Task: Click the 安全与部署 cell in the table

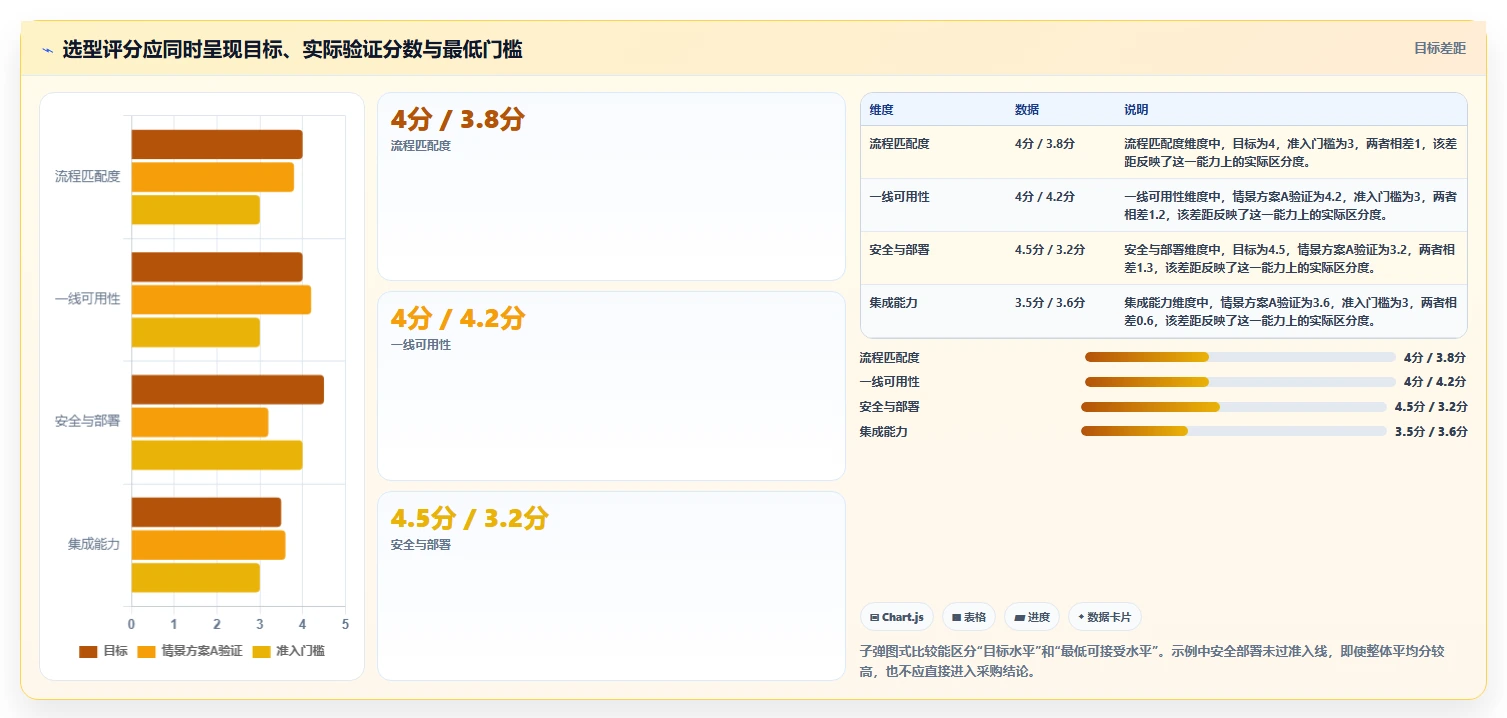Action: [899, 250]
